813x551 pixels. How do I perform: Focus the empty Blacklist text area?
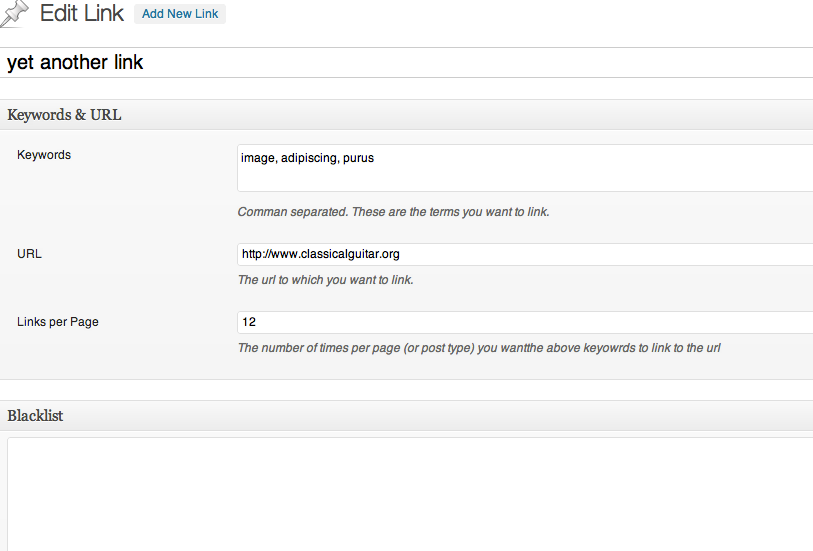(x=410, y=495)
